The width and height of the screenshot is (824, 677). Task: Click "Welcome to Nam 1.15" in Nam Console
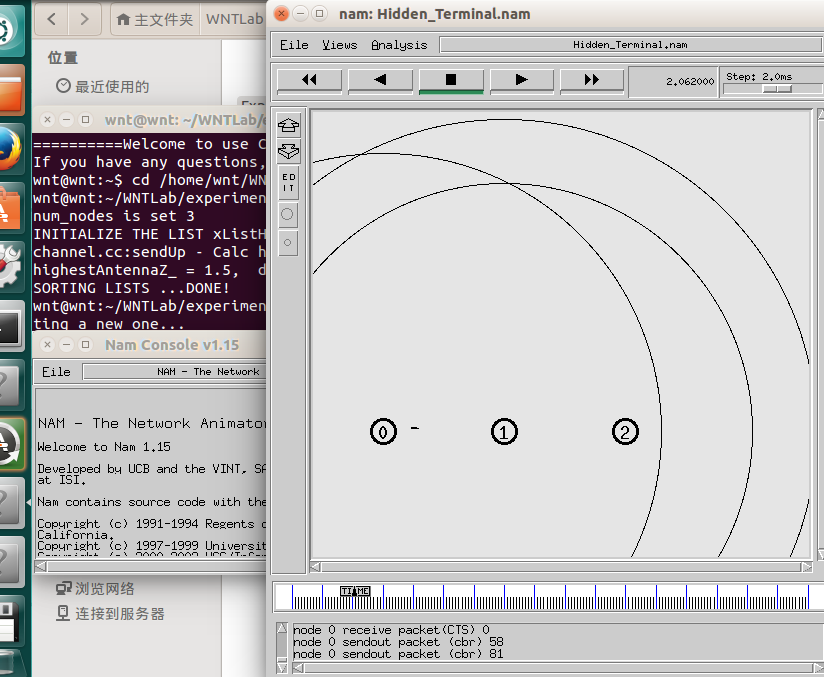pyautogui.click(x=104, y=447)
